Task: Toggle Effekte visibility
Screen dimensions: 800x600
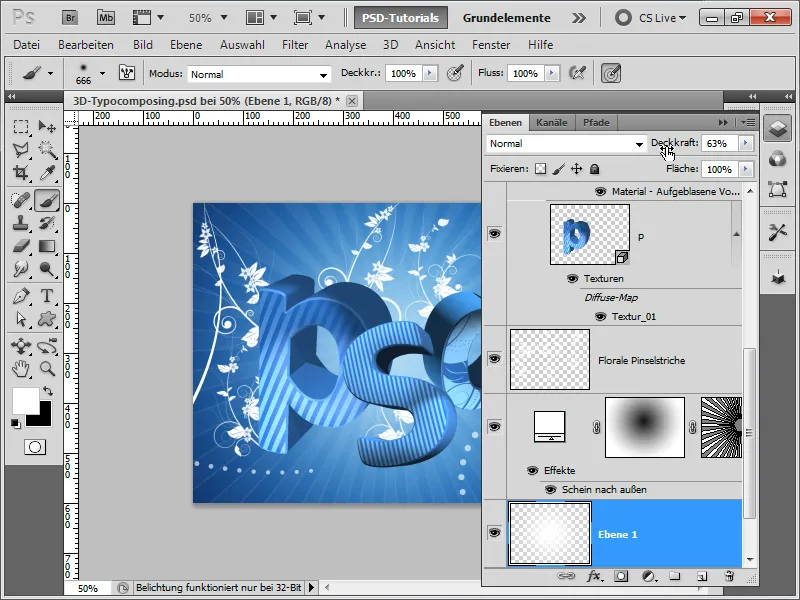Action: (x=533, y=470)
